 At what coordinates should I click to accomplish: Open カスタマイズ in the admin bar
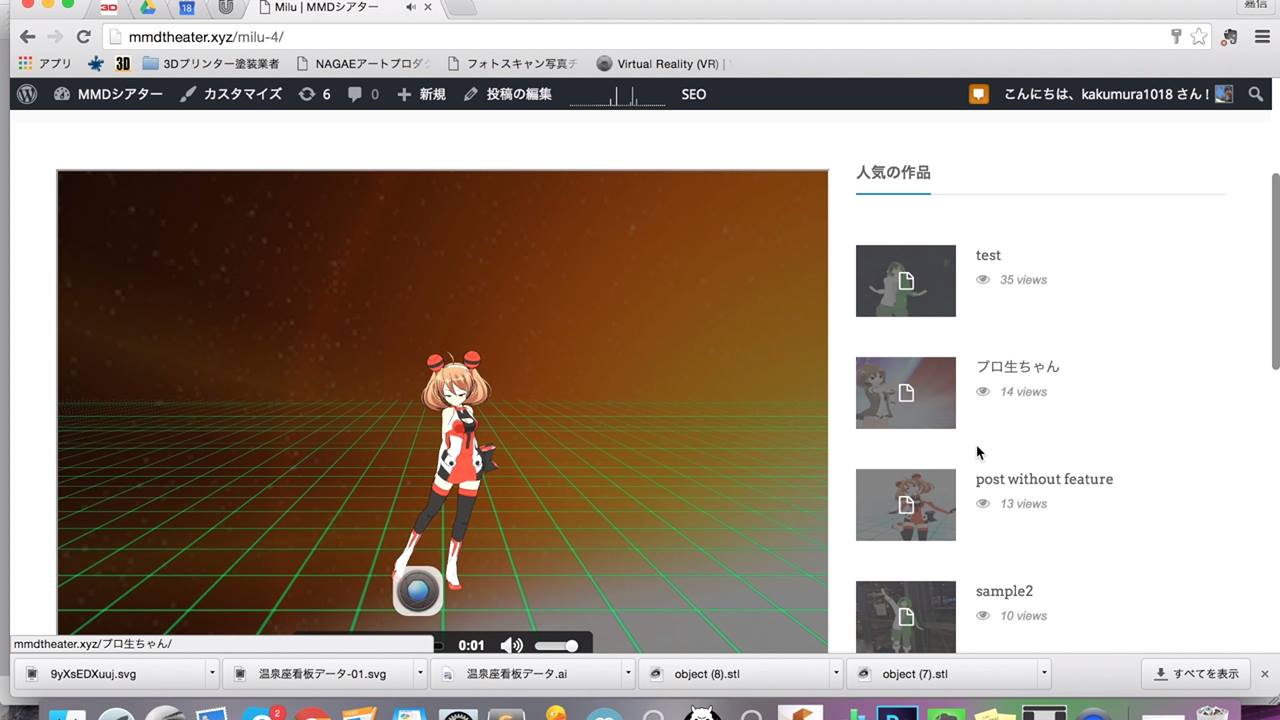(231, 94)
